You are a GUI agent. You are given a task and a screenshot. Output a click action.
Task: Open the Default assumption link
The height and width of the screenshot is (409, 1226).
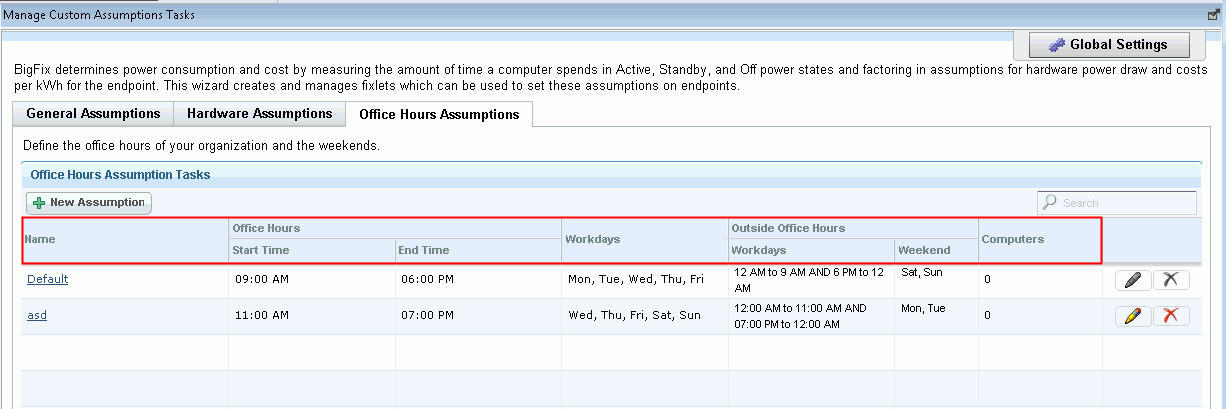(x=47, y=279)
